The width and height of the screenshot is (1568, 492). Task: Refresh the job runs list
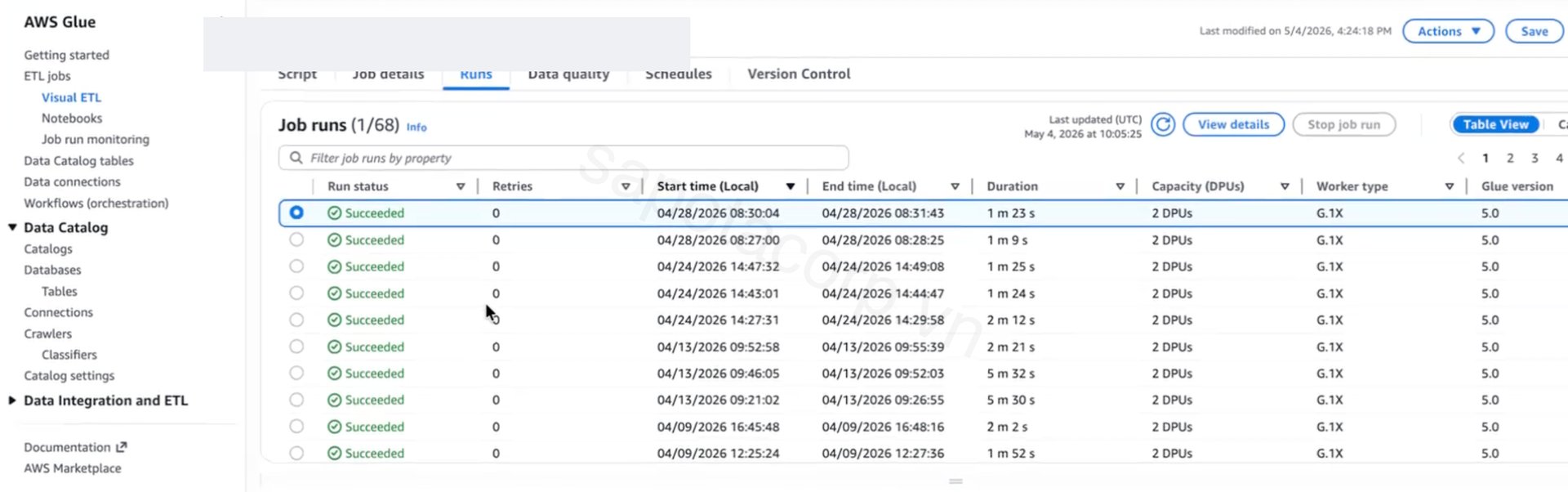pyautogui.click(x=1163, y=124)
